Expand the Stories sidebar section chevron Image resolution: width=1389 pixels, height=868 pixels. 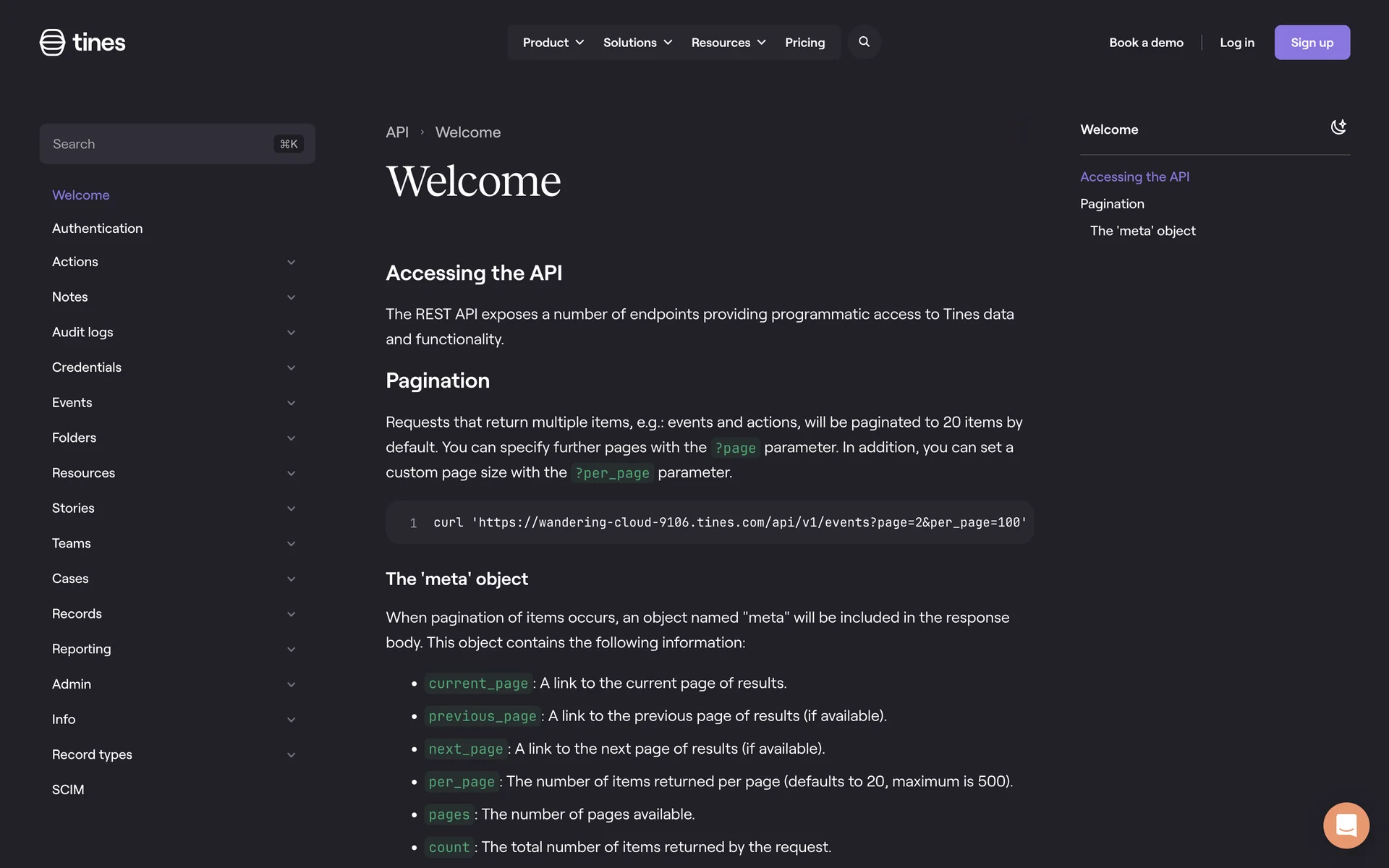coord(291,509)
